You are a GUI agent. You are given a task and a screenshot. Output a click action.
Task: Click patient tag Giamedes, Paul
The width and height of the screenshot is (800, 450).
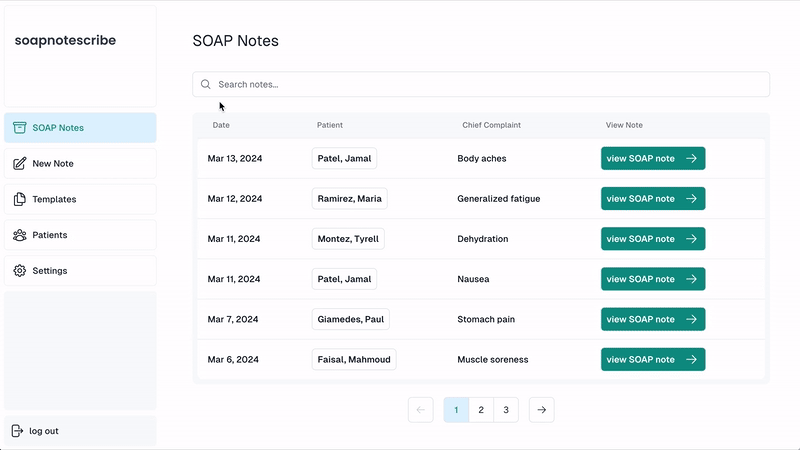tap(351, 319)
